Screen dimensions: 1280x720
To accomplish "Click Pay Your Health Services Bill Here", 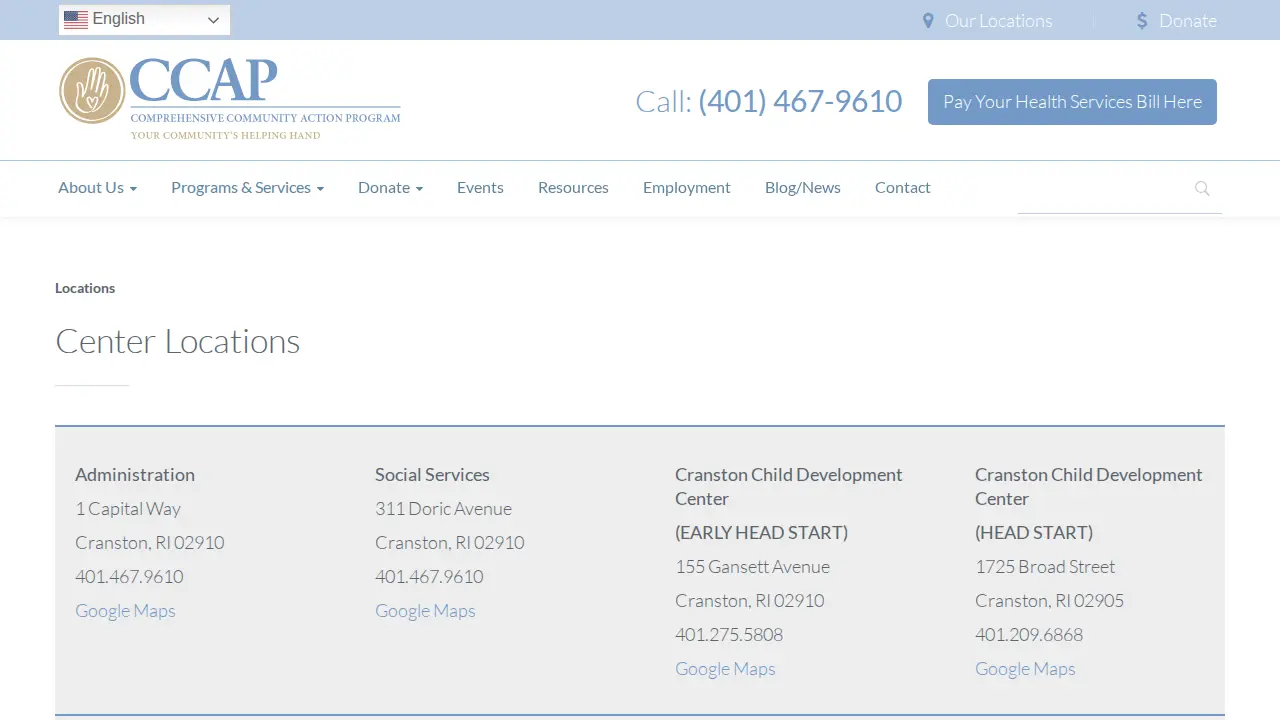I will [x=1072, y=102].
